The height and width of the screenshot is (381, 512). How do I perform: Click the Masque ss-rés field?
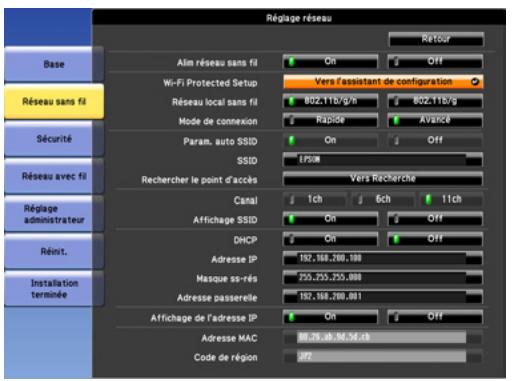coord(382,278)
